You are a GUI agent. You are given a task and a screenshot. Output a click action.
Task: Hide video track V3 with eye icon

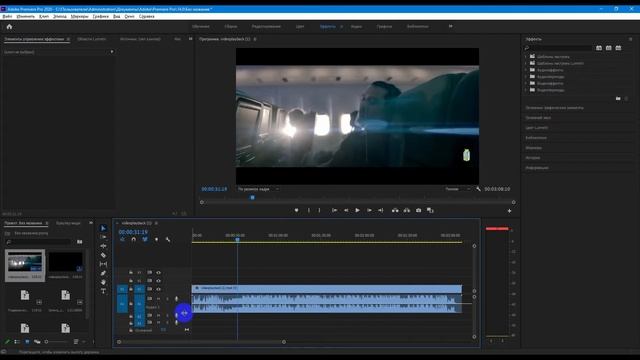(158, 272)
